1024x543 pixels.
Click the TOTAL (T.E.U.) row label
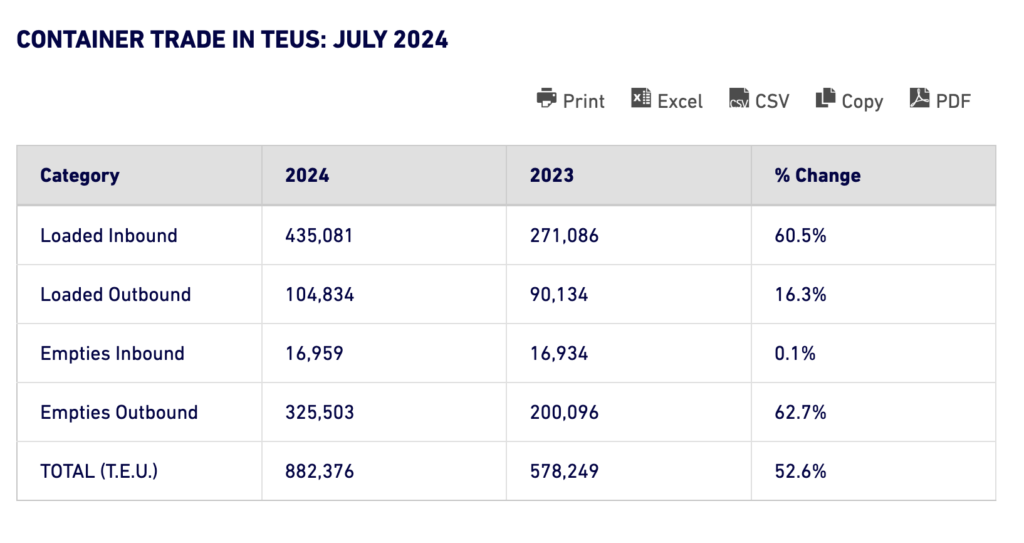click(99, 472)
